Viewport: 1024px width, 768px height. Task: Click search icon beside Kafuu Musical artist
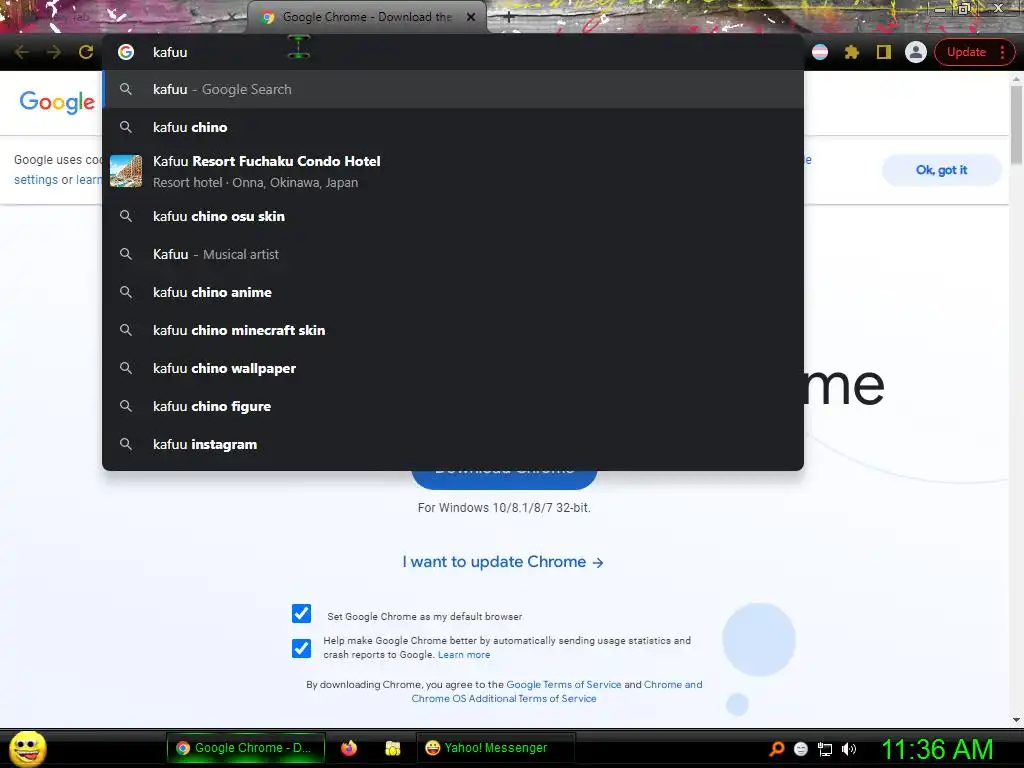[x=126, y=254]
